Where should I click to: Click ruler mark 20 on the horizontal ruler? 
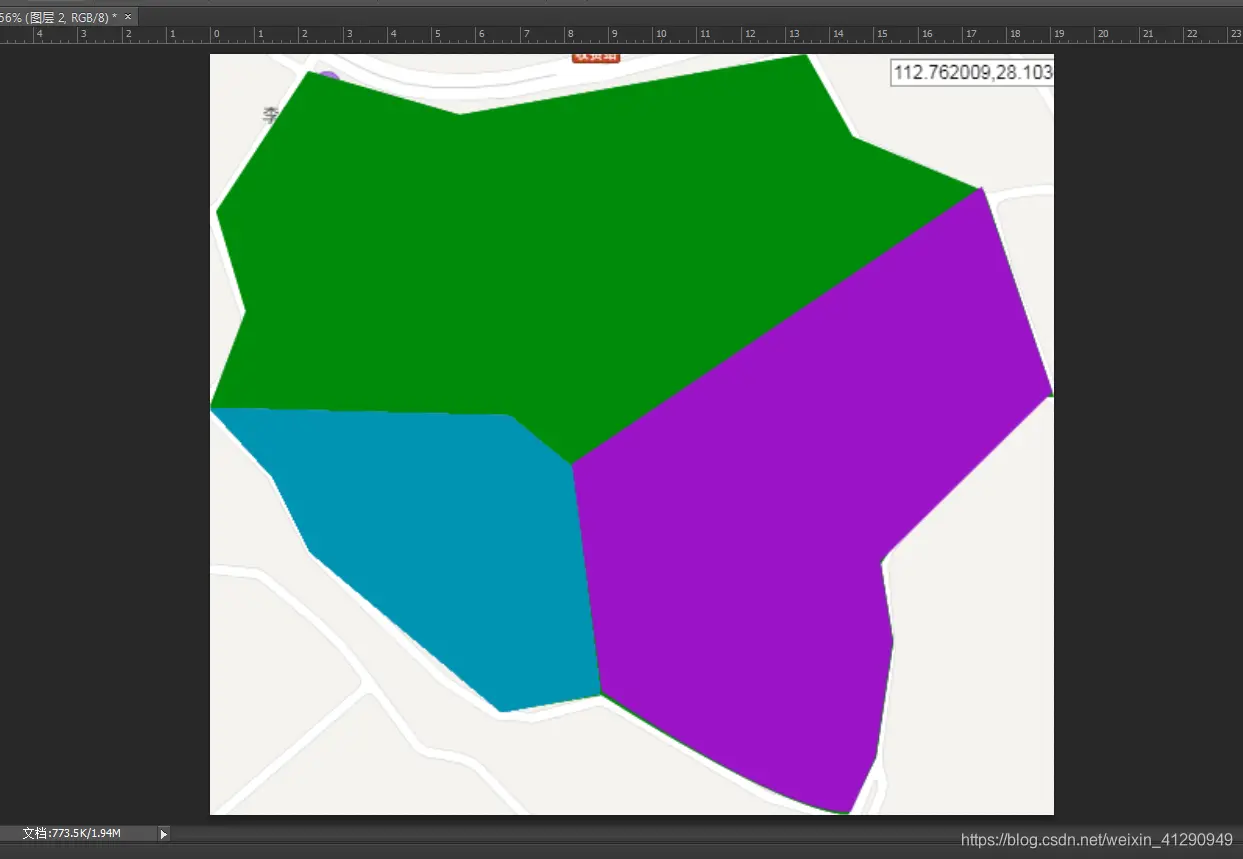pos(1103,34)
